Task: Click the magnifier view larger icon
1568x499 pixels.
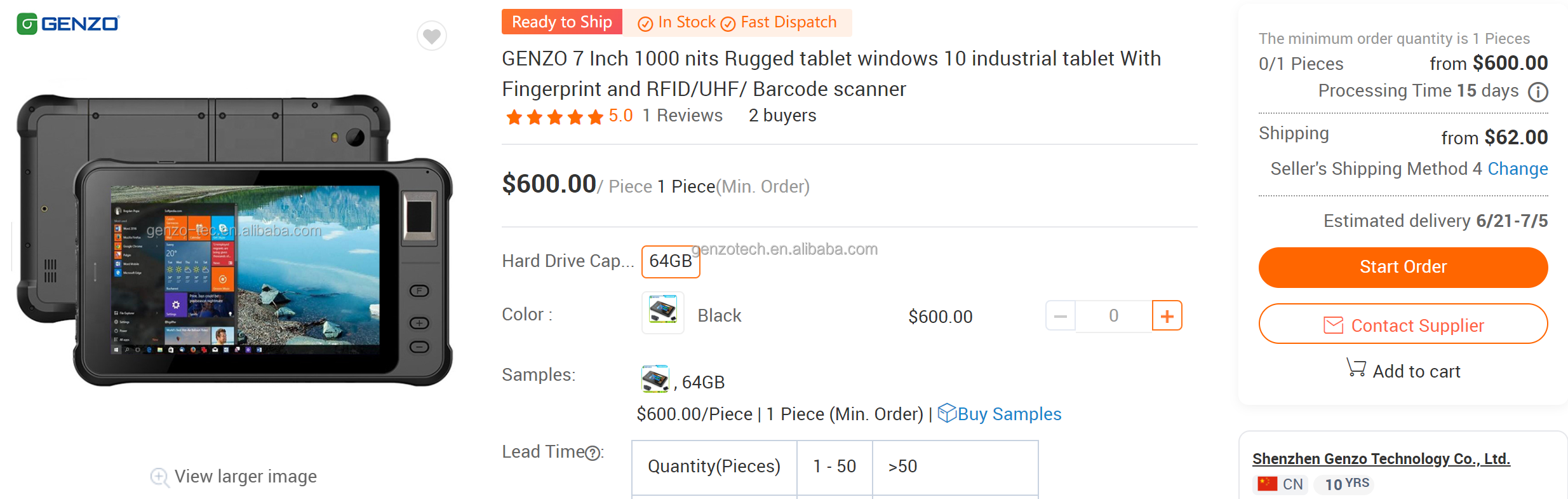Action: (159, 477)
